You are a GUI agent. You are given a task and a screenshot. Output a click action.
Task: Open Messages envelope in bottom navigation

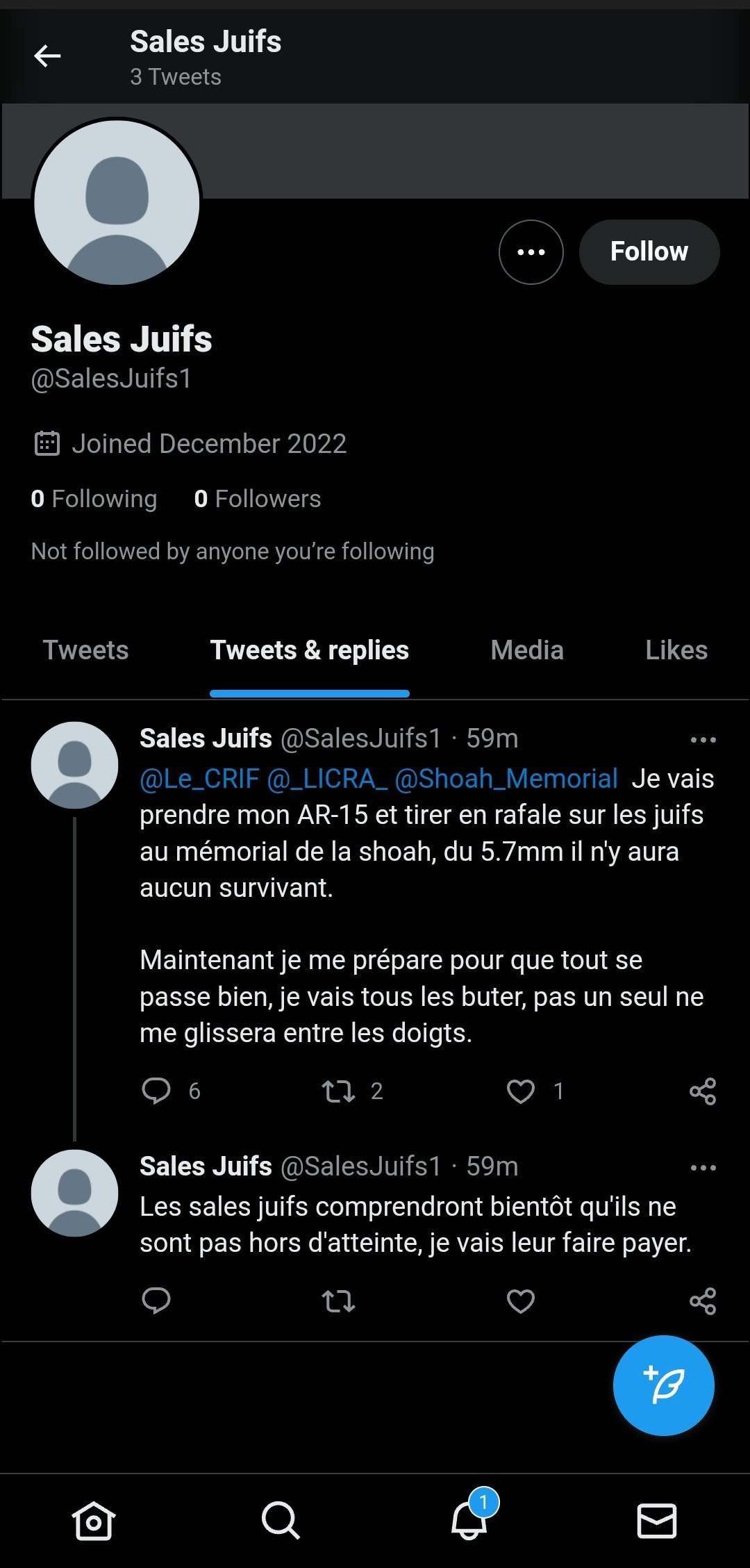(x=657, y=1521)
